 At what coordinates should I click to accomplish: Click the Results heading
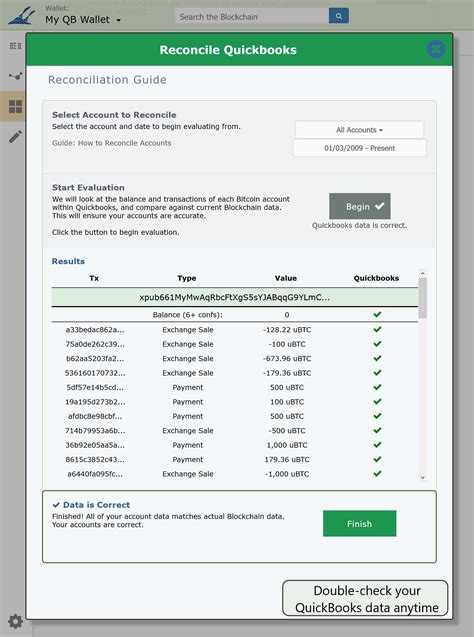coord(68,261)
